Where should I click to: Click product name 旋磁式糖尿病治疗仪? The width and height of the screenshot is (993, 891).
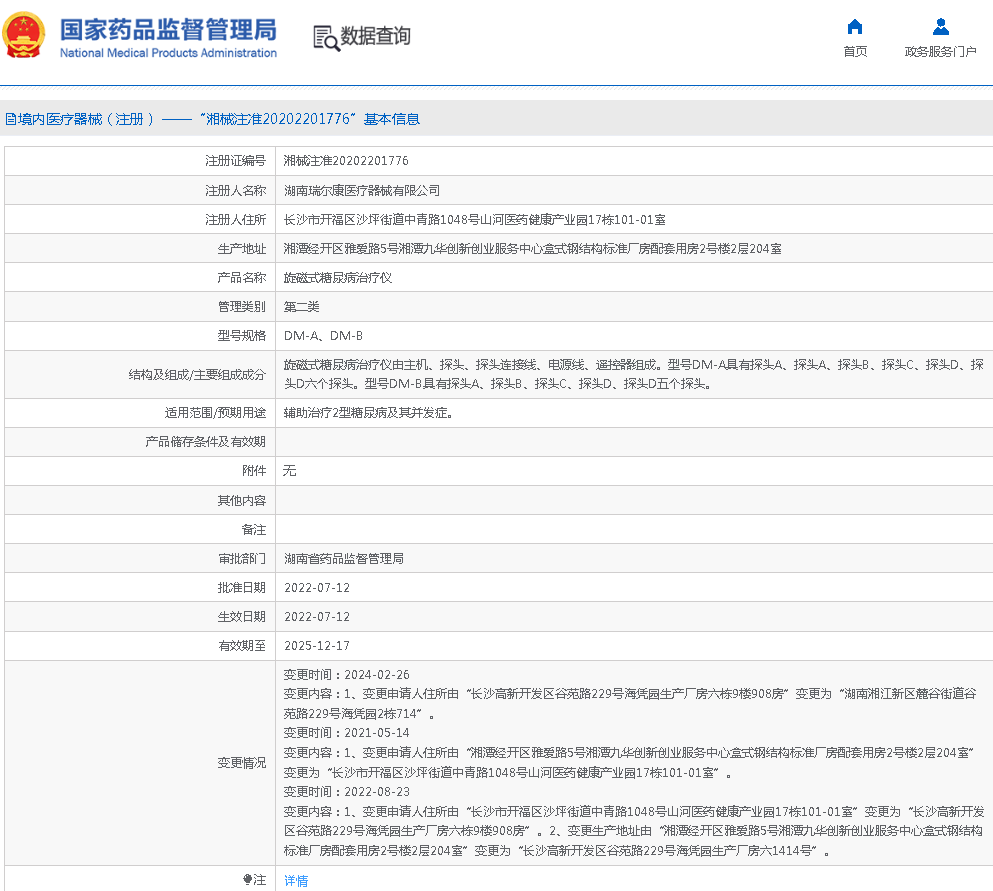pyautogui.click(x=338, y=277)
